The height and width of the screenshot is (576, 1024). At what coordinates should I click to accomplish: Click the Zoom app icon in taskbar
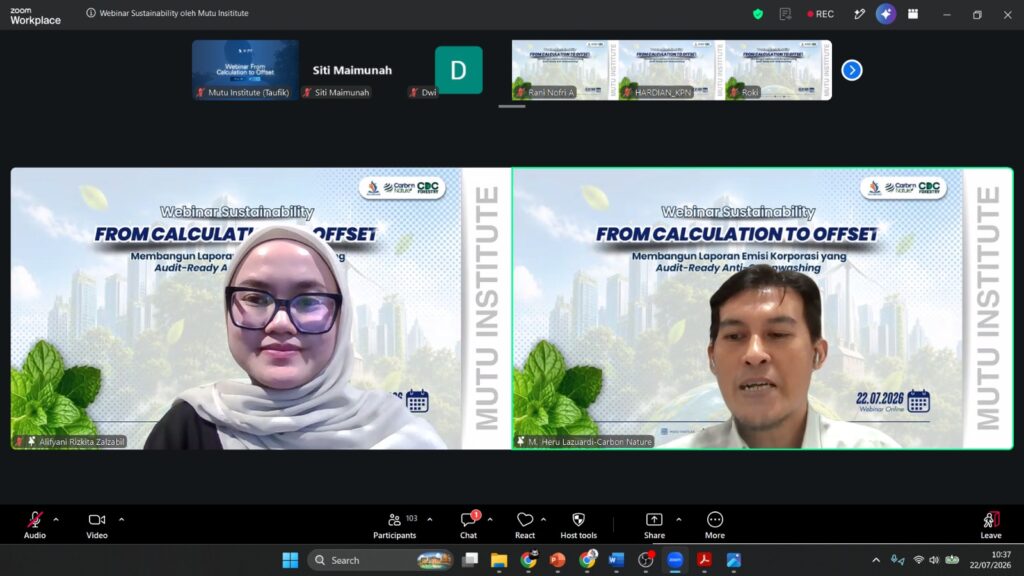[x=675, y=560]
